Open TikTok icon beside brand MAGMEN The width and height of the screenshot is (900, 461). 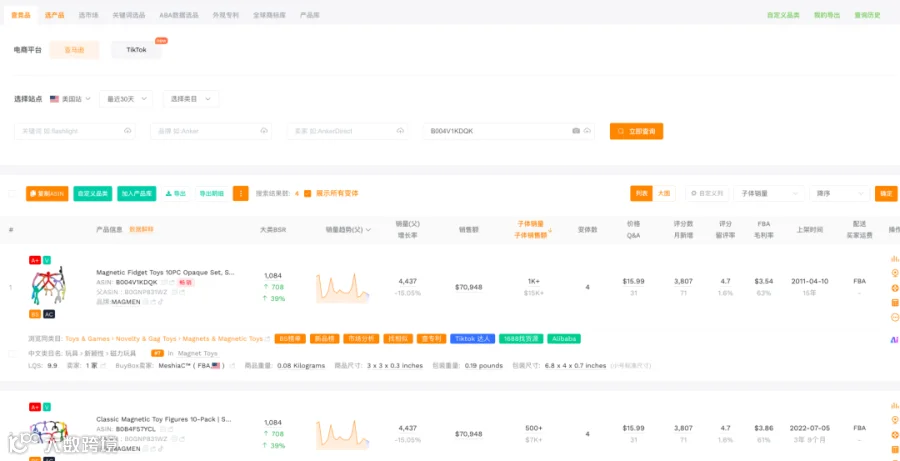(160, 302)
